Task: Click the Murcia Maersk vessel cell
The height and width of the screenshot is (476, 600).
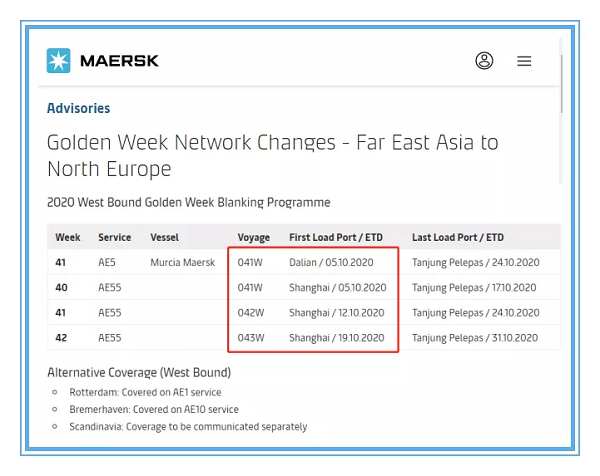Action: point(183,262)
